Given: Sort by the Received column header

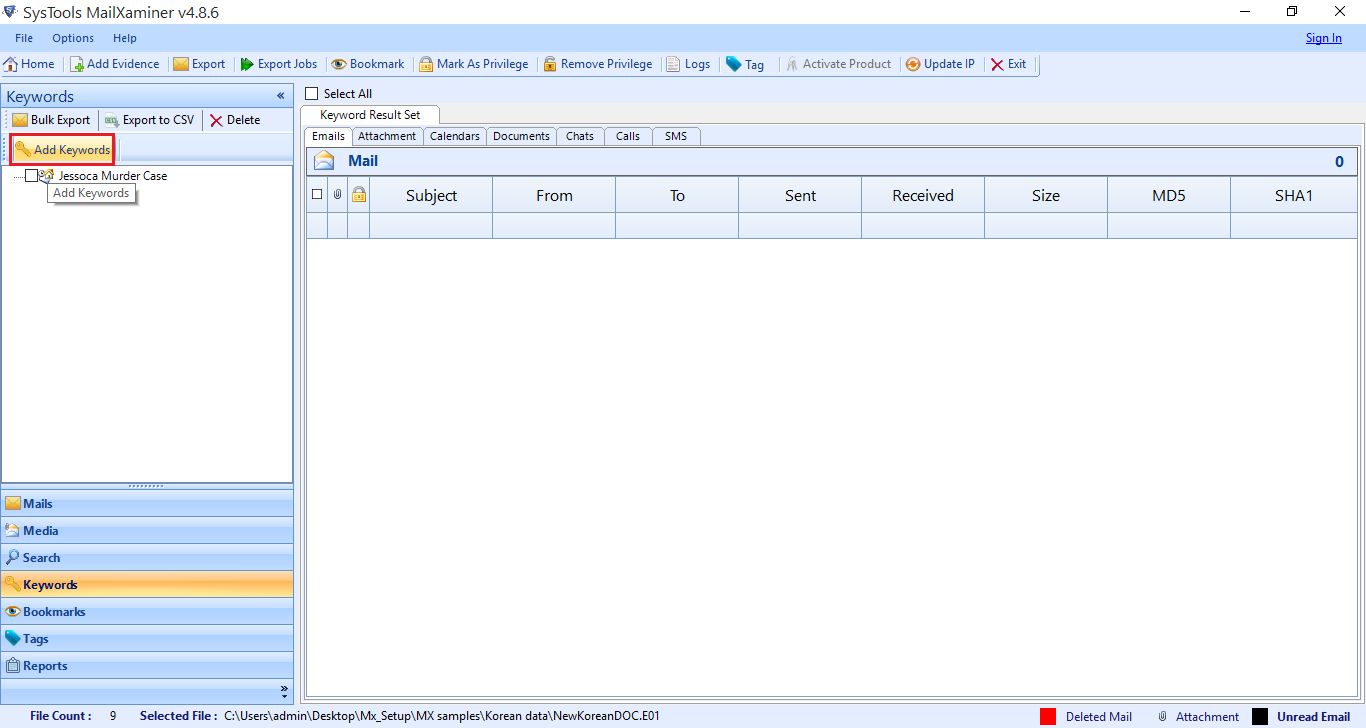Looking at the screenshot, I should point(923,195).
